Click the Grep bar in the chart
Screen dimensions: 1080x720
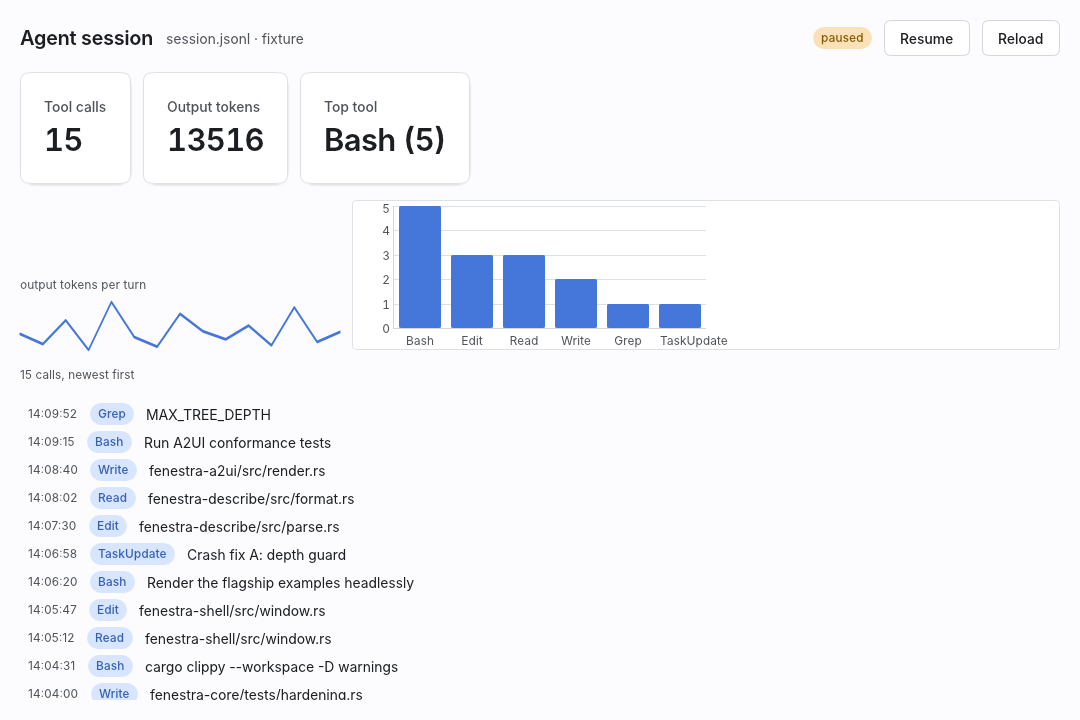[x=628, y=316]
